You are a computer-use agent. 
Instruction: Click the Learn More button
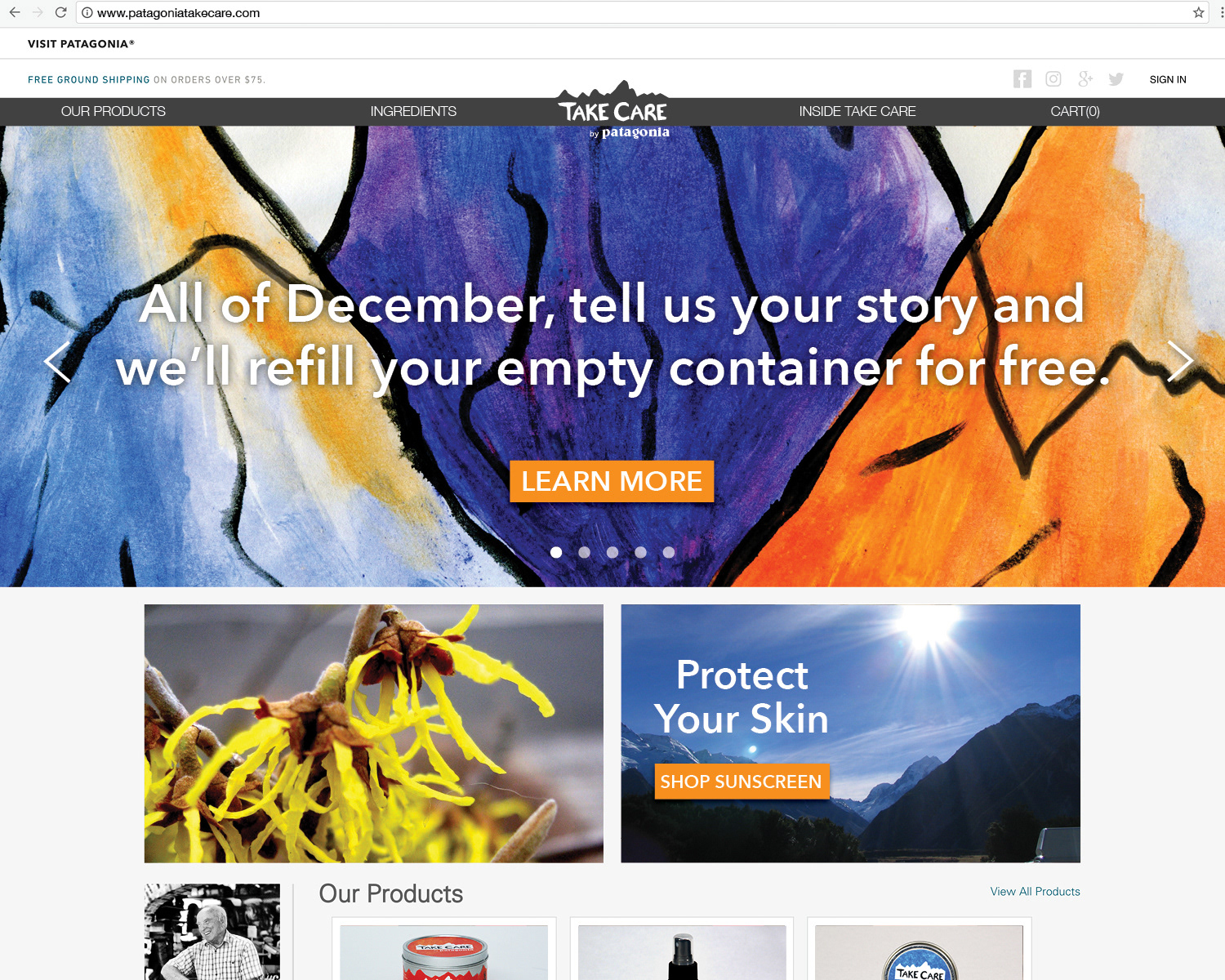612,481
